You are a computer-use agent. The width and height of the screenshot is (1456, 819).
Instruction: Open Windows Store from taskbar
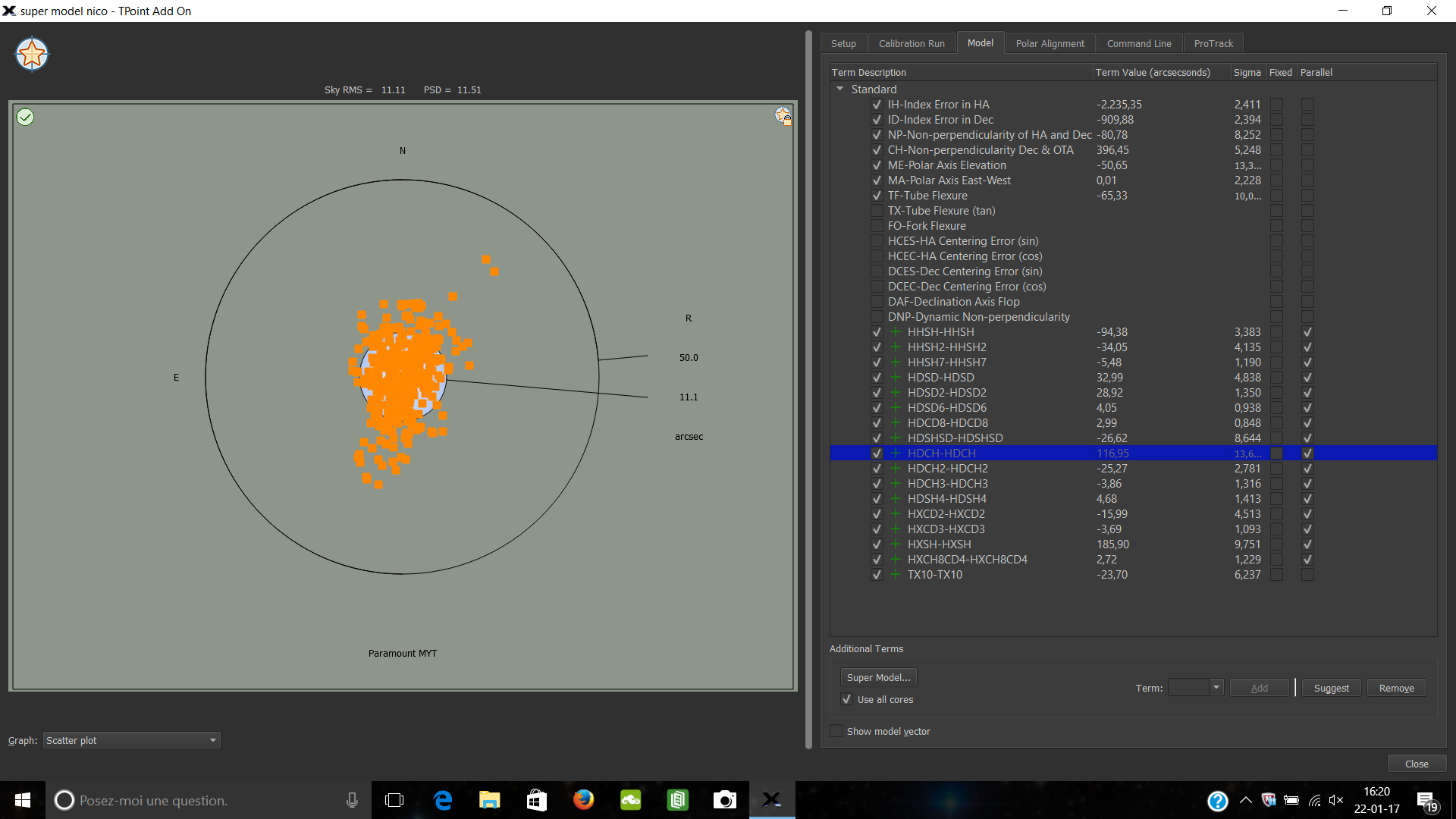tap(536, 800)
